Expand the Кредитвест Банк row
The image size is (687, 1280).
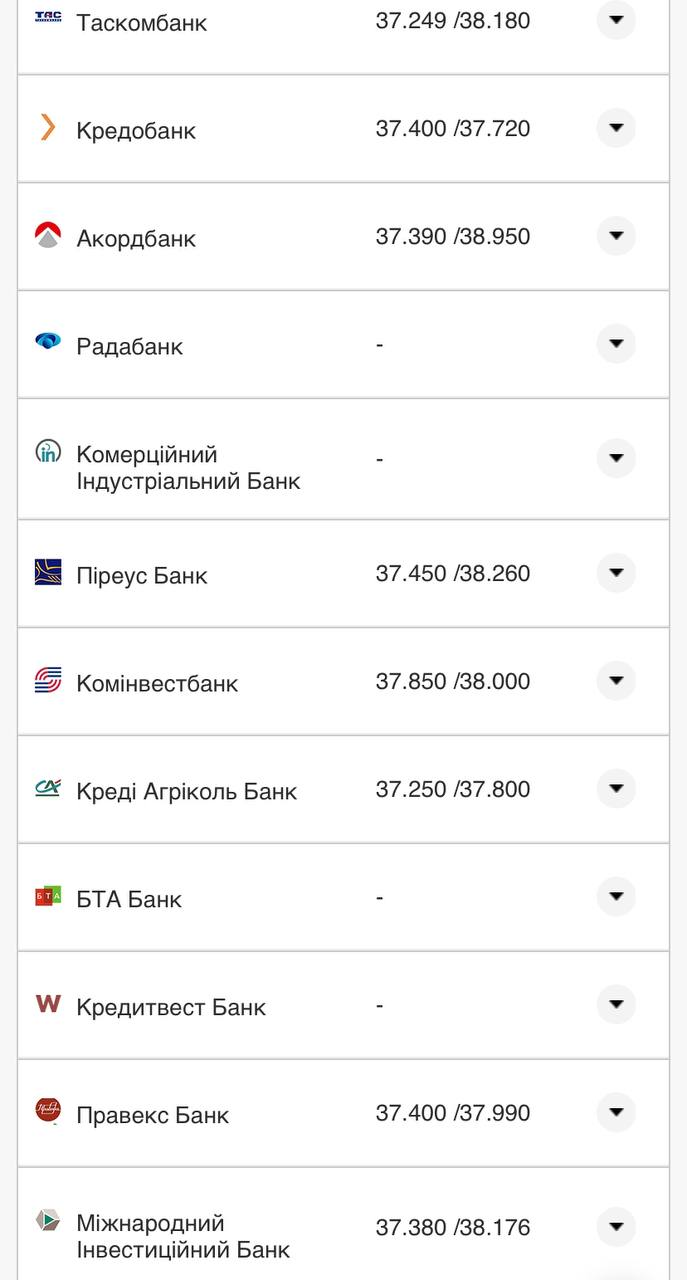(616, 1005)
